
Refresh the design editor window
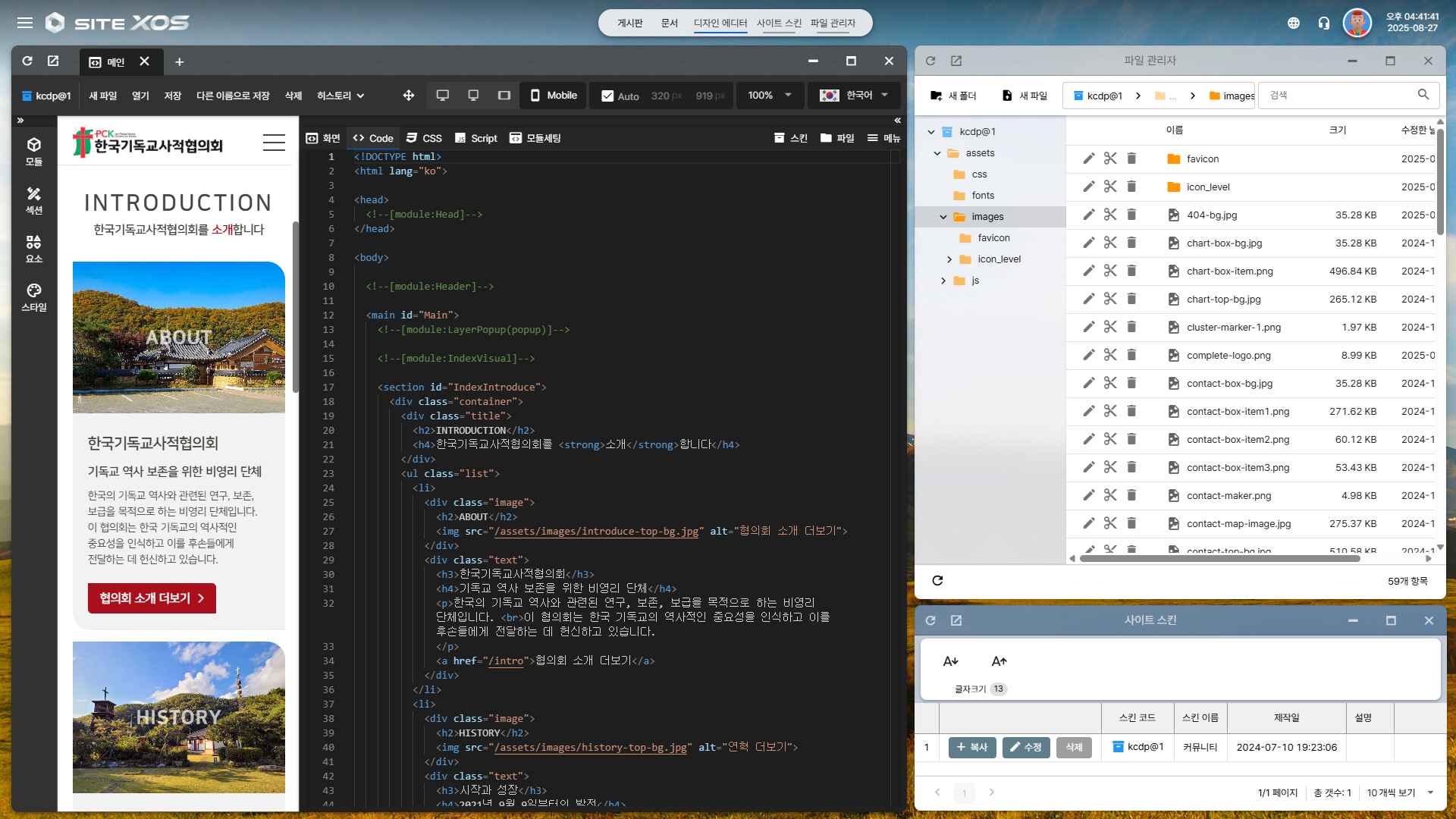27,61
